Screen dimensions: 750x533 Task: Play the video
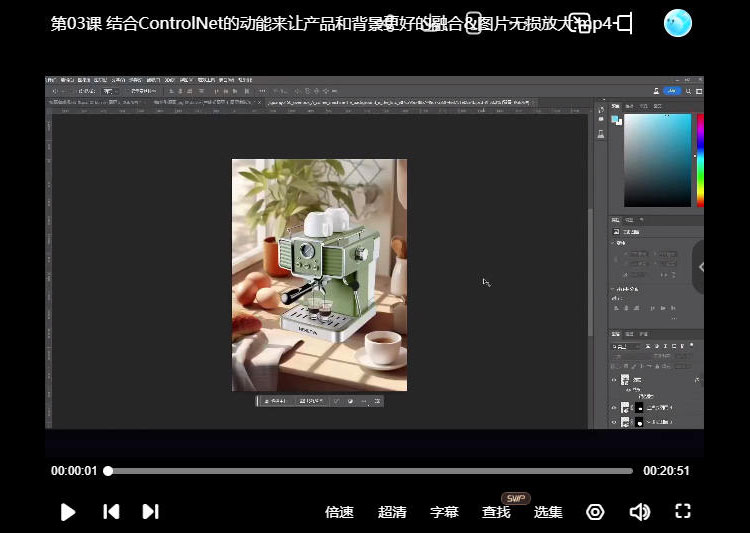(68, 512)
